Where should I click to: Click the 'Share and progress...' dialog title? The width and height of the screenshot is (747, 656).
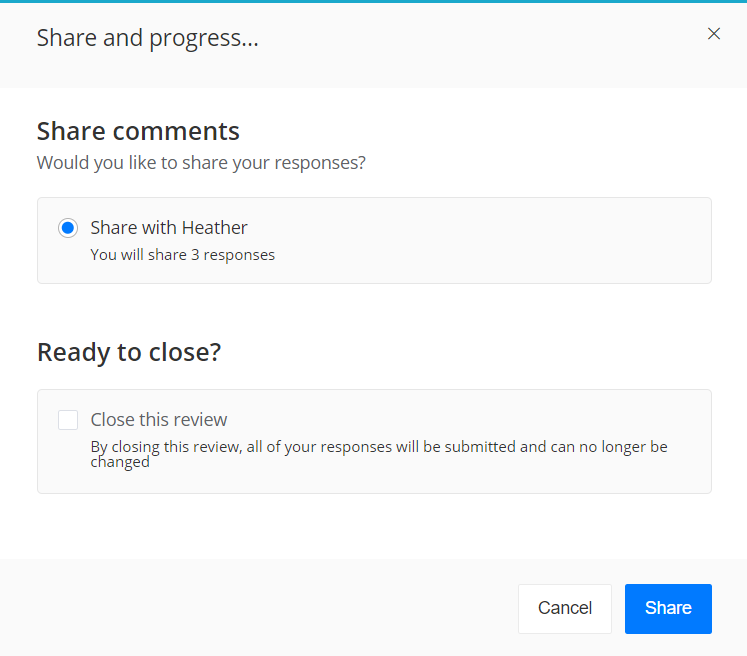[x=148, y=38]
